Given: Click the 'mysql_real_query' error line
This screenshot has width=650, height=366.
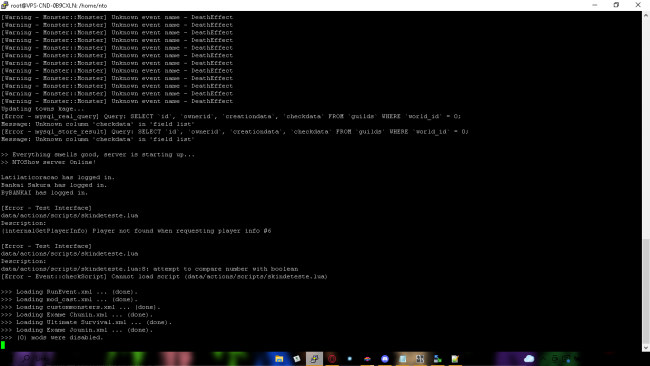Looking at the screenshot, I should click(x=231, y=116).
